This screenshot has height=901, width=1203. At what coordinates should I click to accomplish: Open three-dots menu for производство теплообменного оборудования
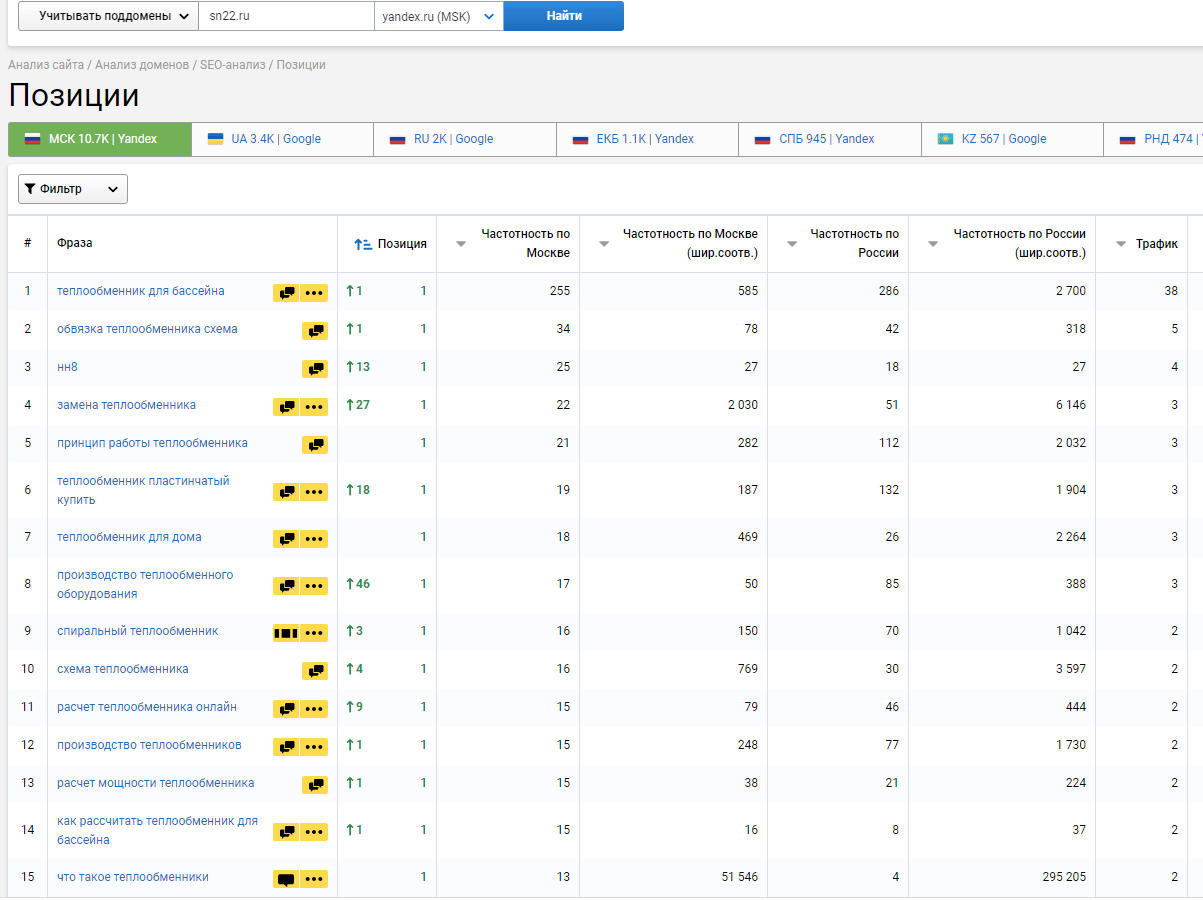[x=315, y=586]
